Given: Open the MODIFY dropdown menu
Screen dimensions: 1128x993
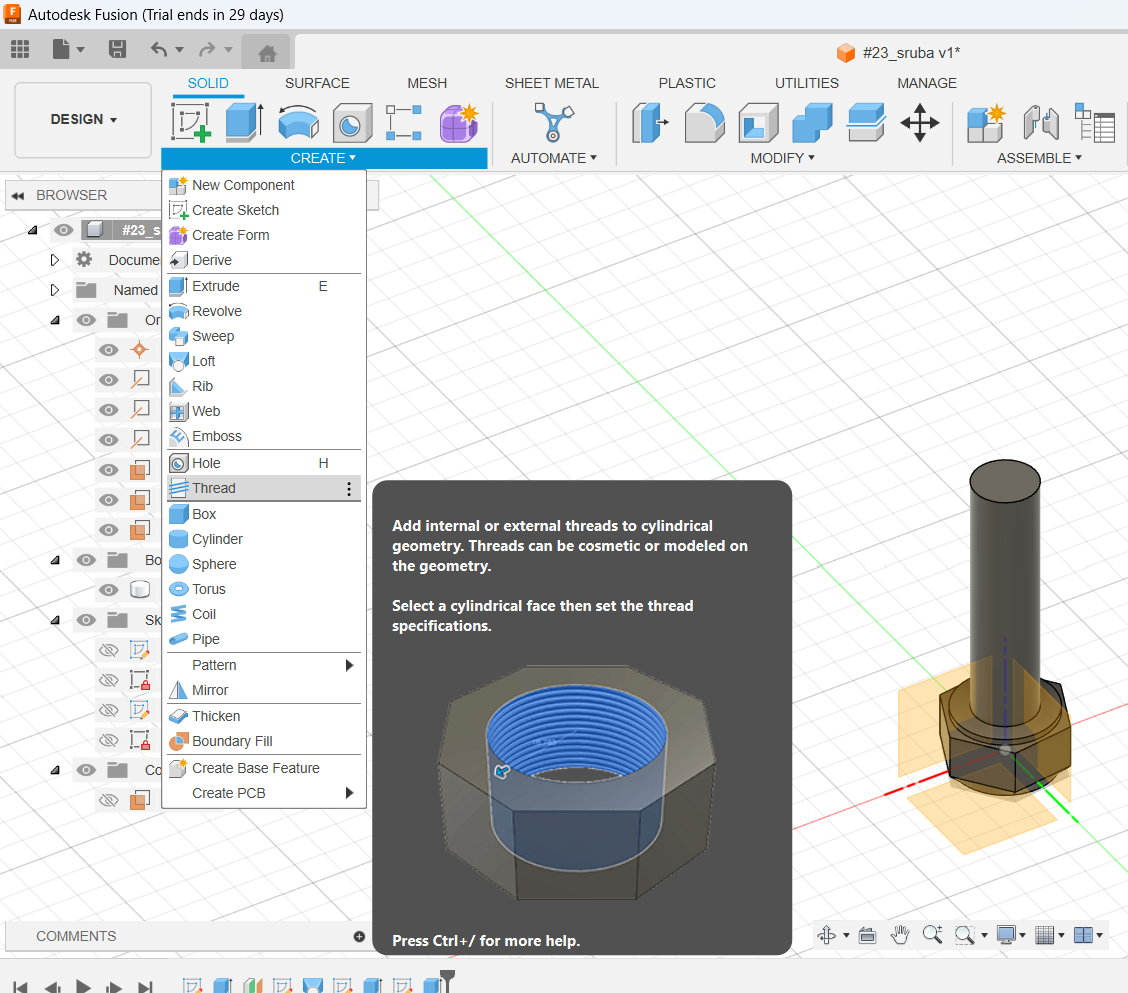Looking at the screenshot, I should pos(783,158).
